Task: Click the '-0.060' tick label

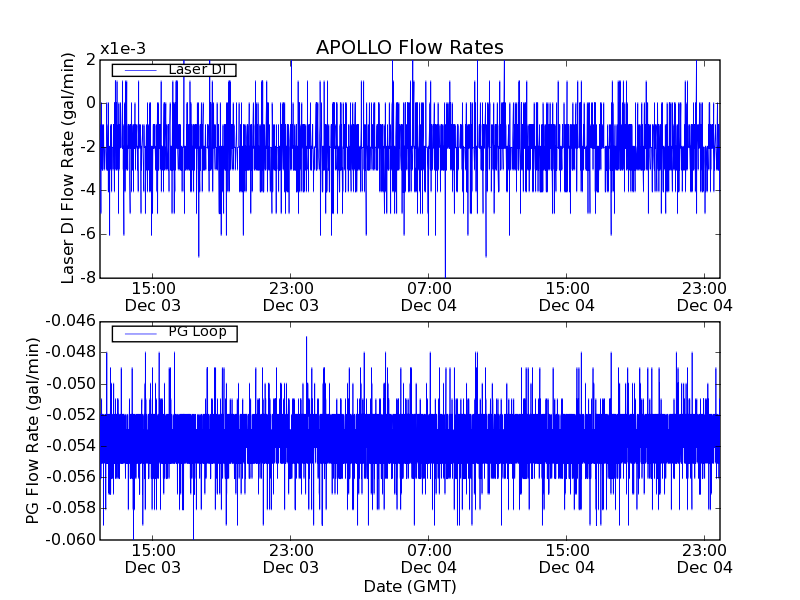Action: click(70, 539)
